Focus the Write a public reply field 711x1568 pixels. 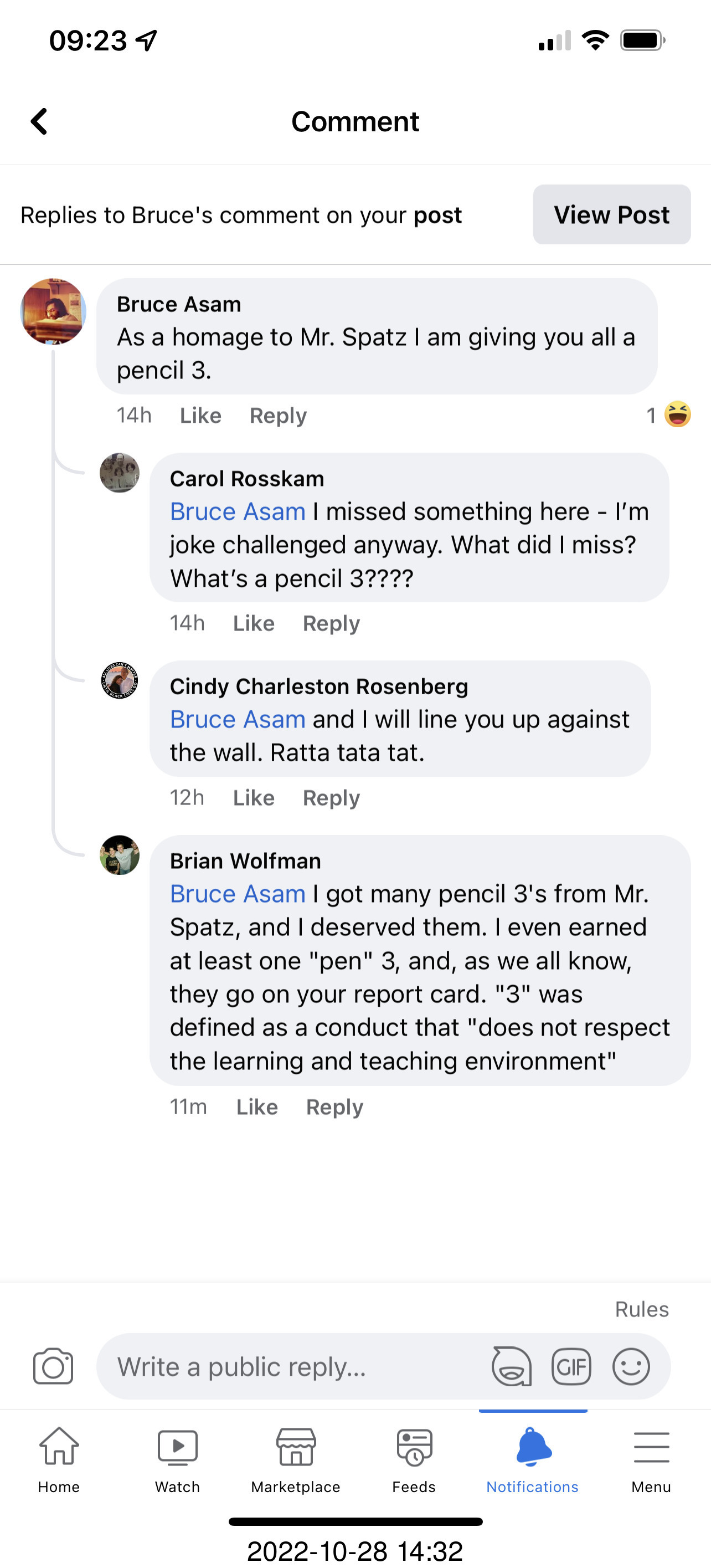click(x=292, y=1366)
